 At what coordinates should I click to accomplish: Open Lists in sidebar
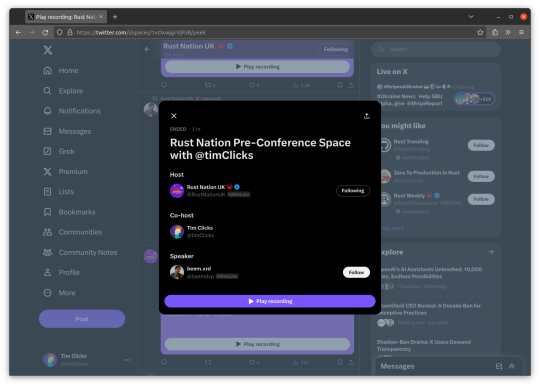(x=59, y=191)
